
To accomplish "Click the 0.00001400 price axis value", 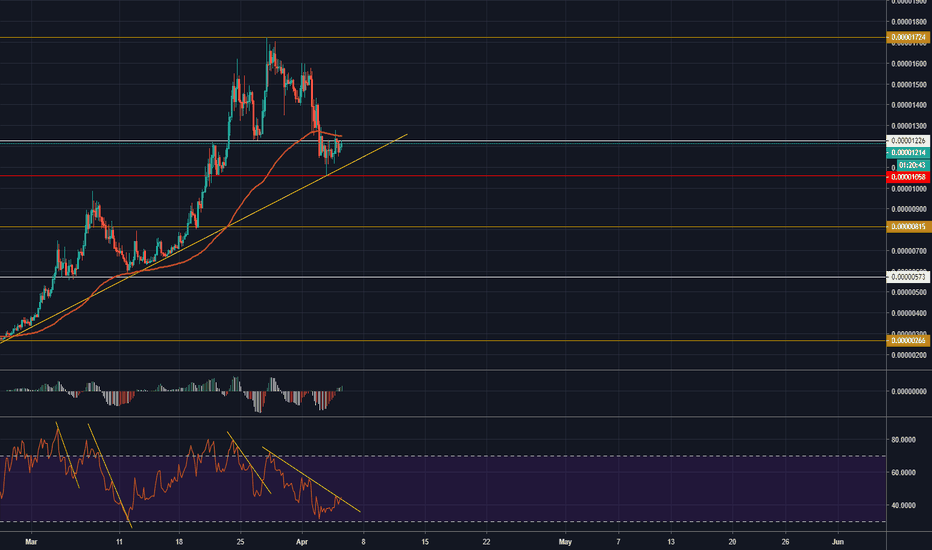I will pos(909,105).
